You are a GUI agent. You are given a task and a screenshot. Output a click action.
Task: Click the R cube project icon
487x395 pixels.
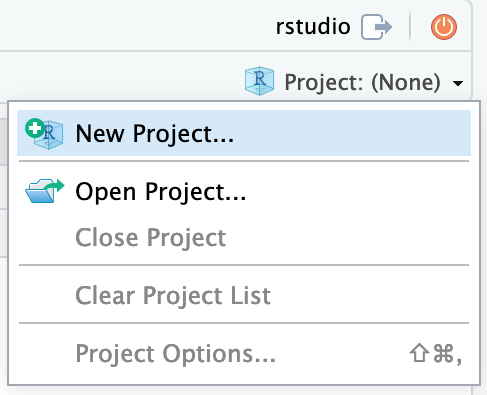click(259, 81)
